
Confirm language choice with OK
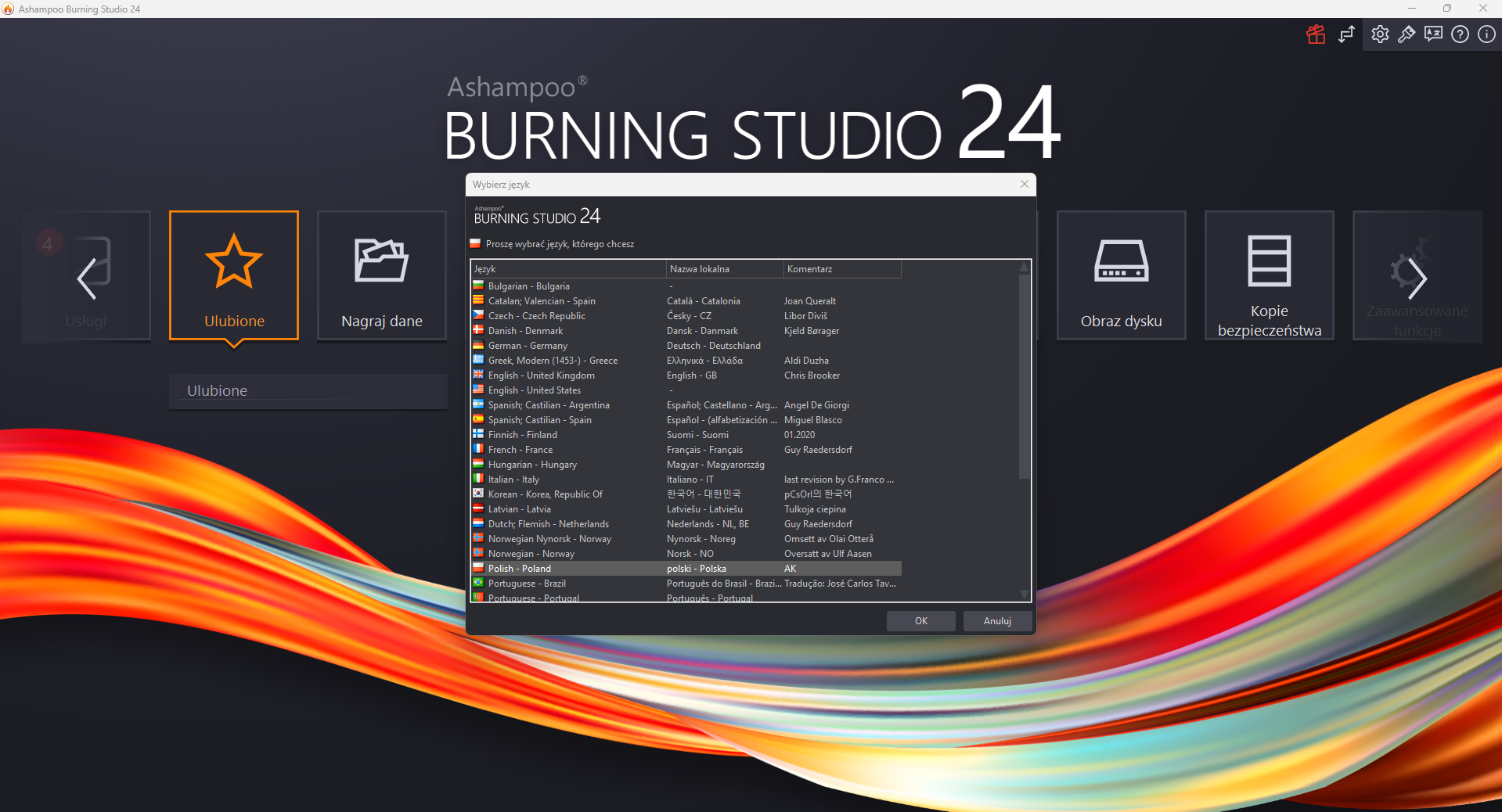point(921,620)
